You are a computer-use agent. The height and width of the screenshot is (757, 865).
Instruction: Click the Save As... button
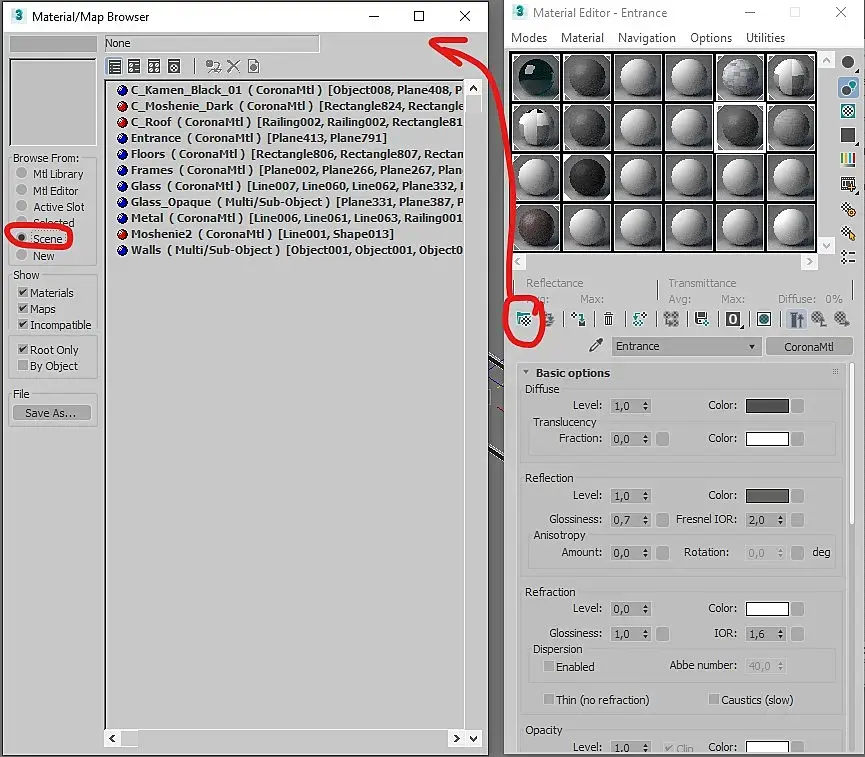pos(51,413)
